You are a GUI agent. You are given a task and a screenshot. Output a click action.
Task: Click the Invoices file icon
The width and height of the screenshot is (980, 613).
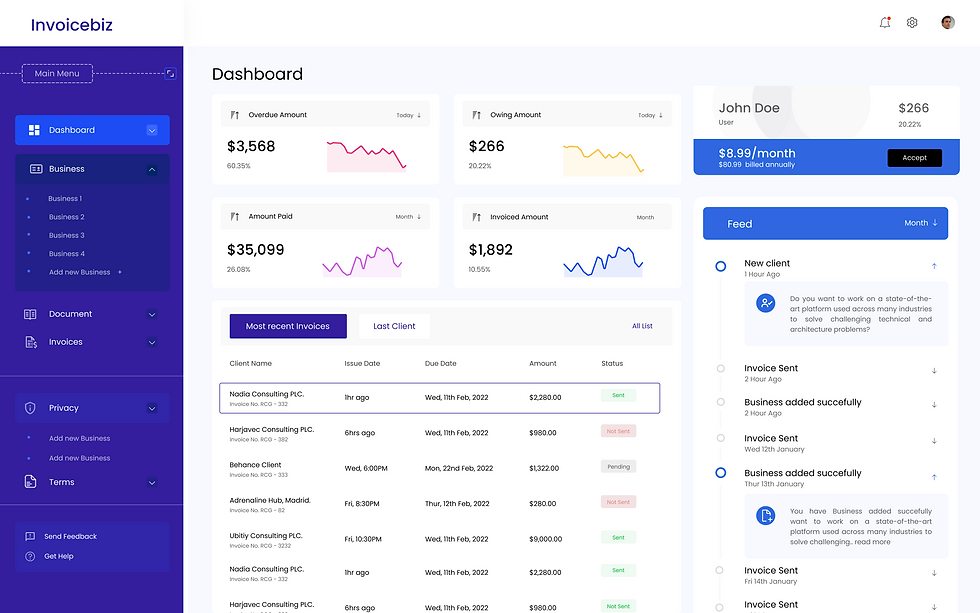[31, 342]
